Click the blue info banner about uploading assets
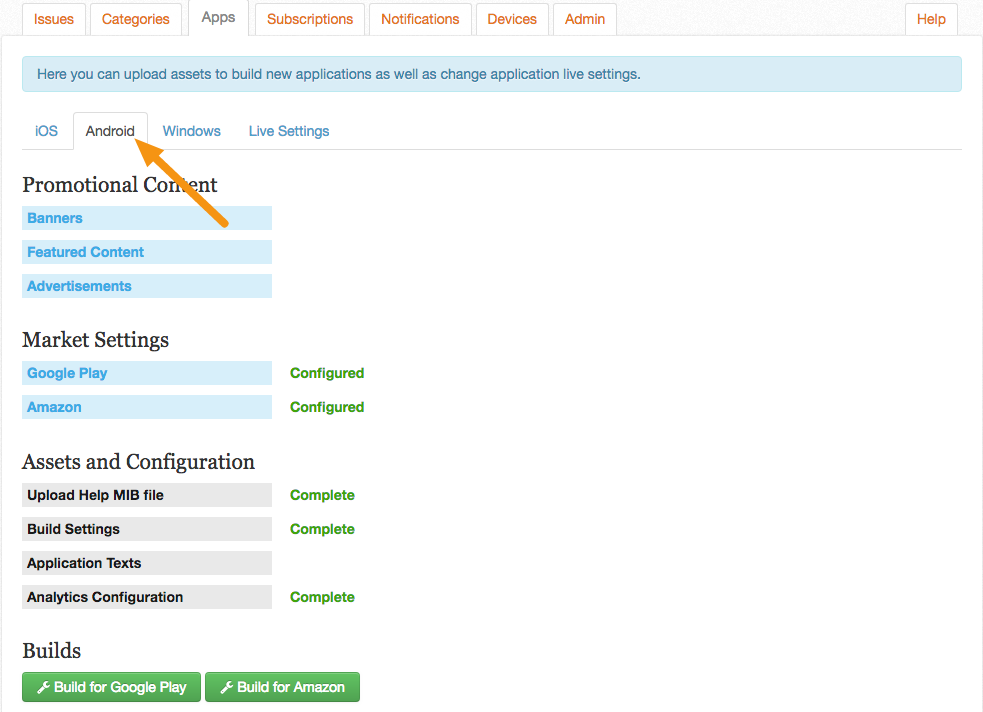 492,74
